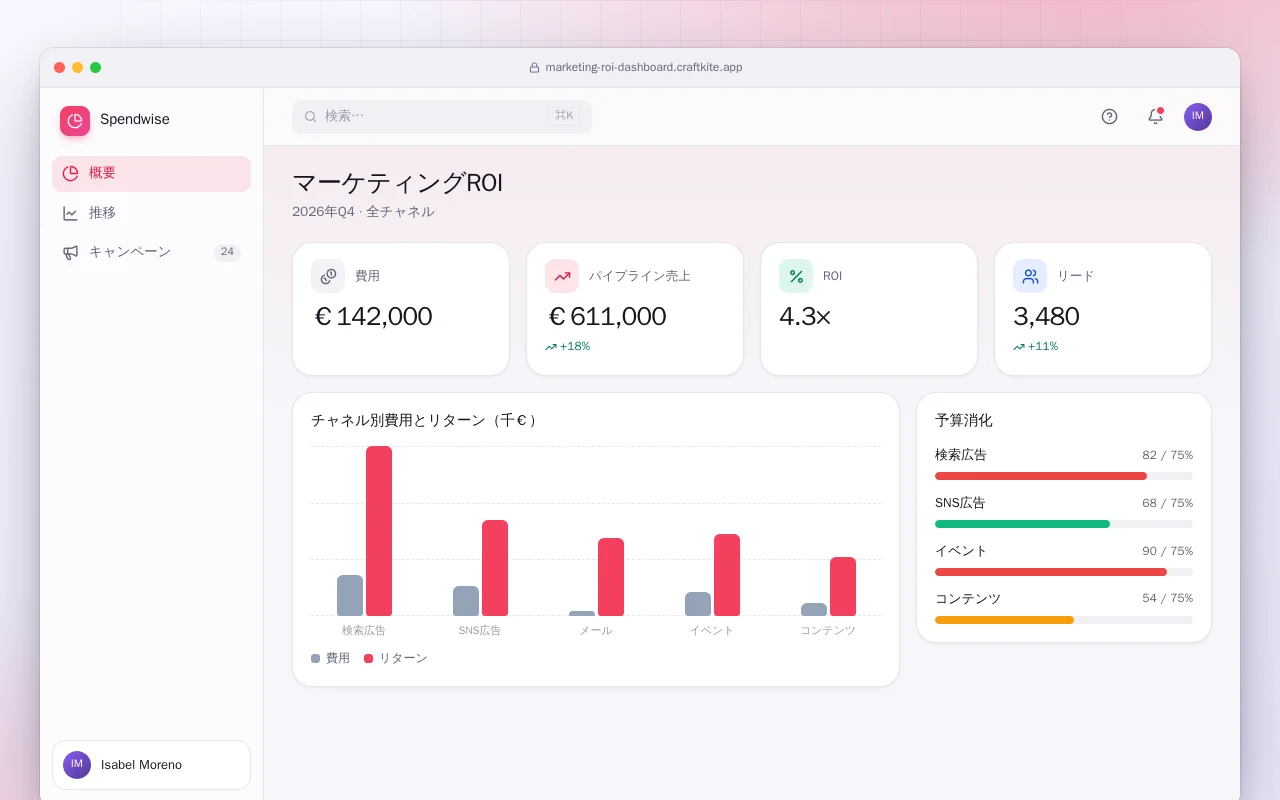Click the +11% trend indicator
Image resolution: width=1280 pixels, height=800 pixels.
point(1036,346)
